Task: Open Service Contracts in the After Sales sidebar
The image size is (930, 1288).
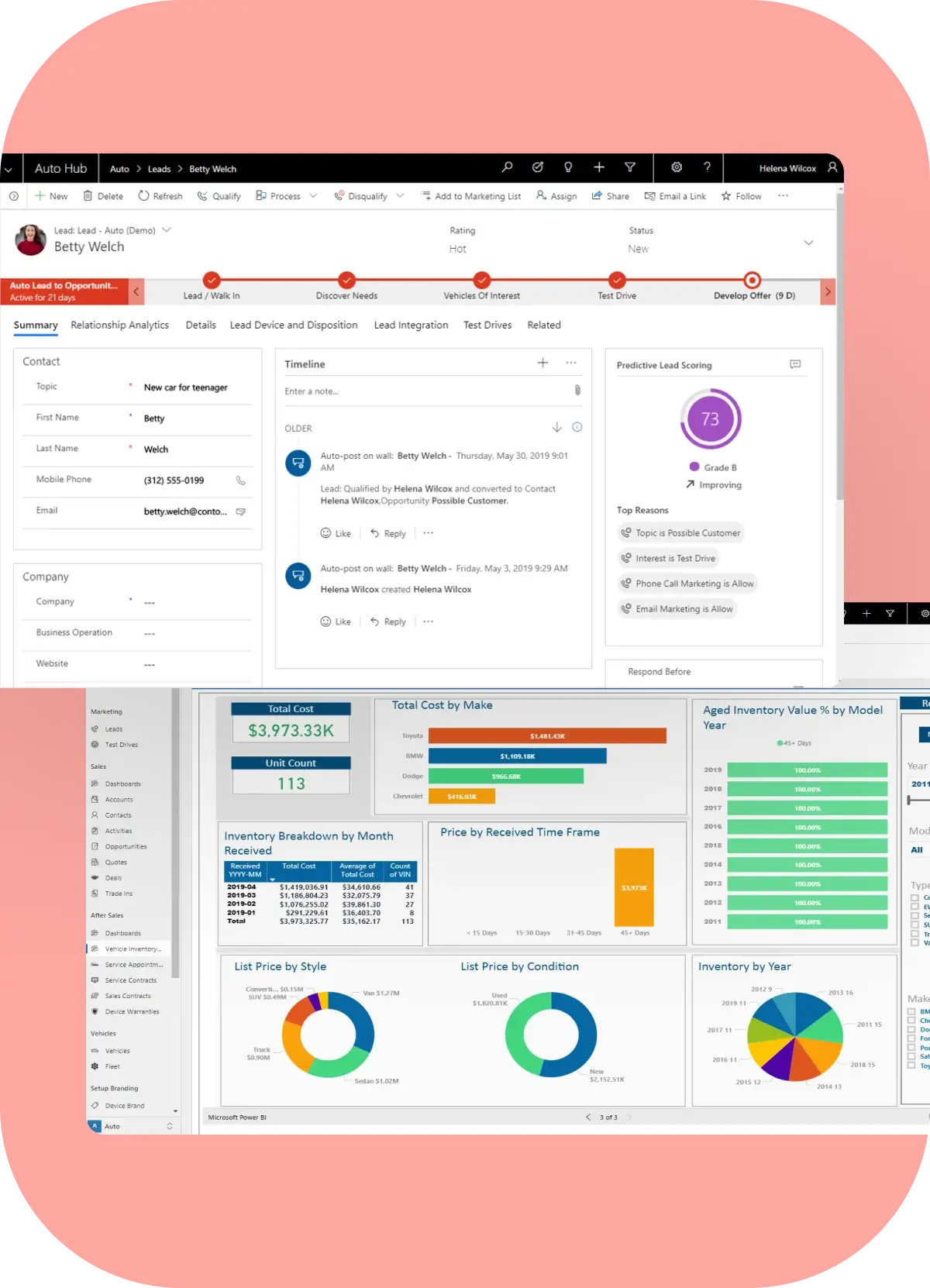Action: (130, 980)
